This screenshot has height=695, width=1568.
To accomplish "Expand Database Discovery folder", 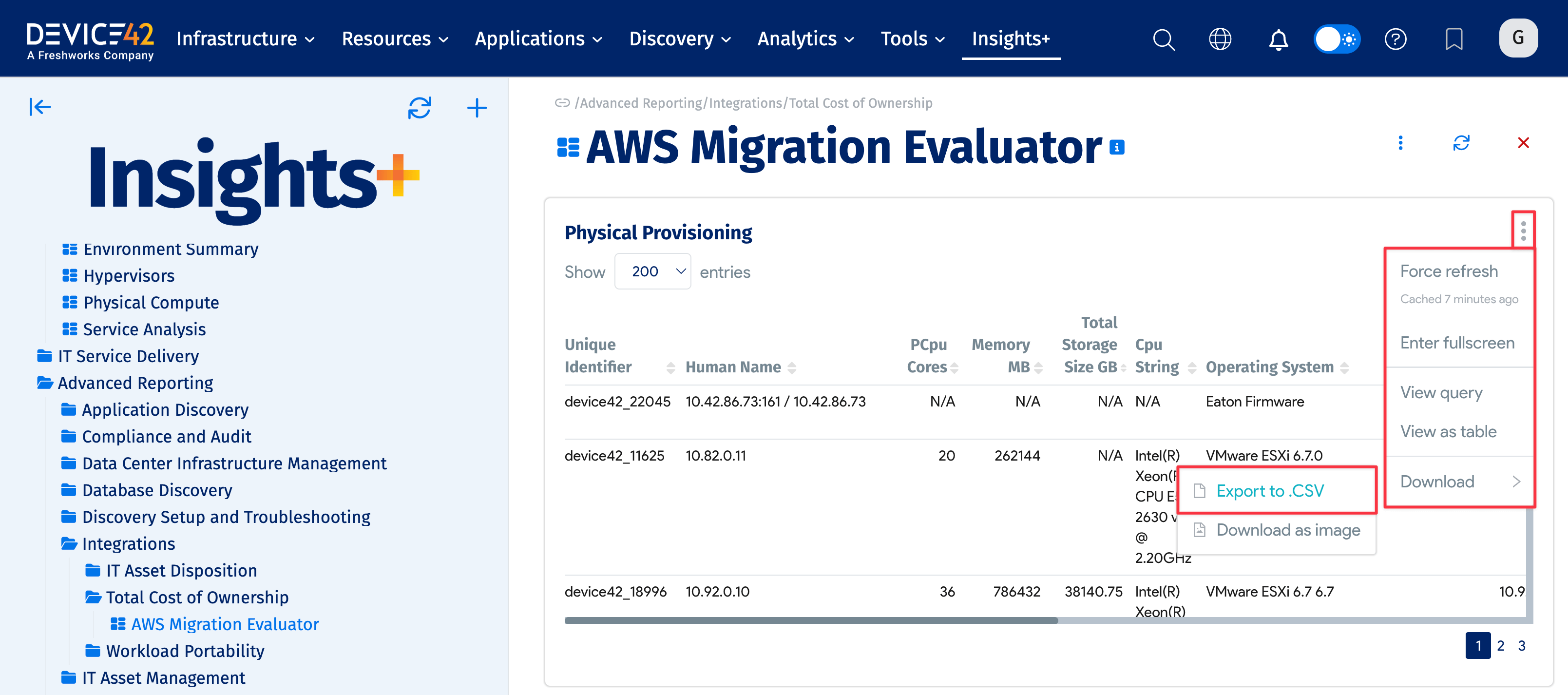I will 146,490.
